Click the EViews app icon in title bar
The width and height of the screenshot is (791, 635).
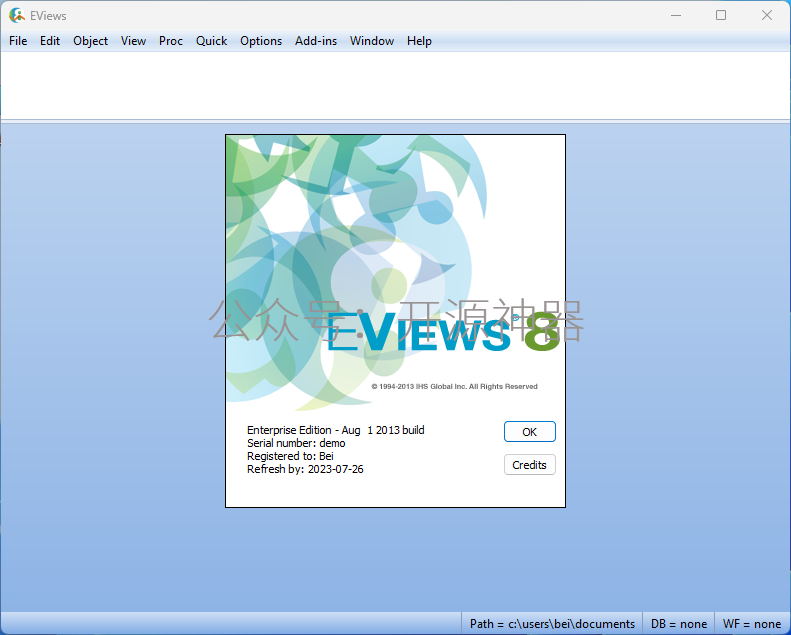point(17,16)
